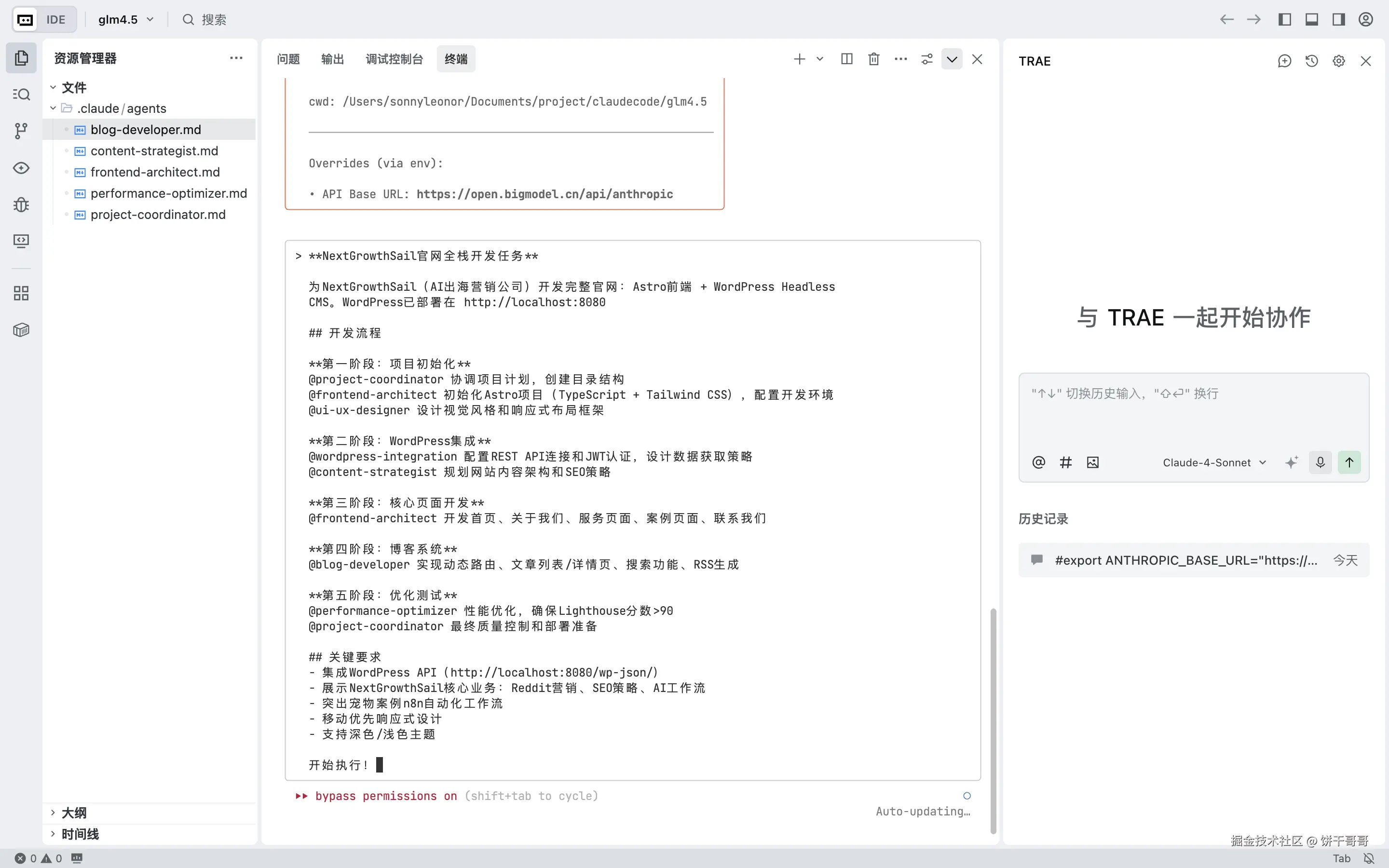Screen dimensions: 1389x868
Task: Open the Source Control sidebar icon
Action: [21, 131]
